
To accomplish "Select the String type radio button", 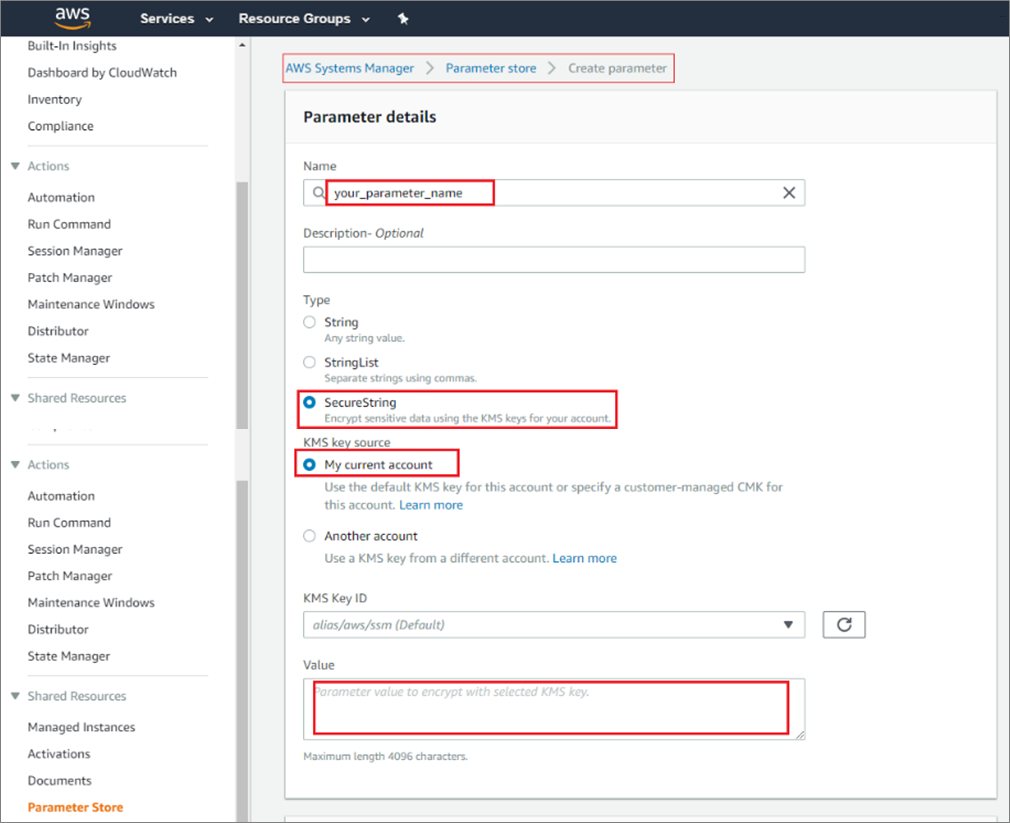I will coord(309,322).
